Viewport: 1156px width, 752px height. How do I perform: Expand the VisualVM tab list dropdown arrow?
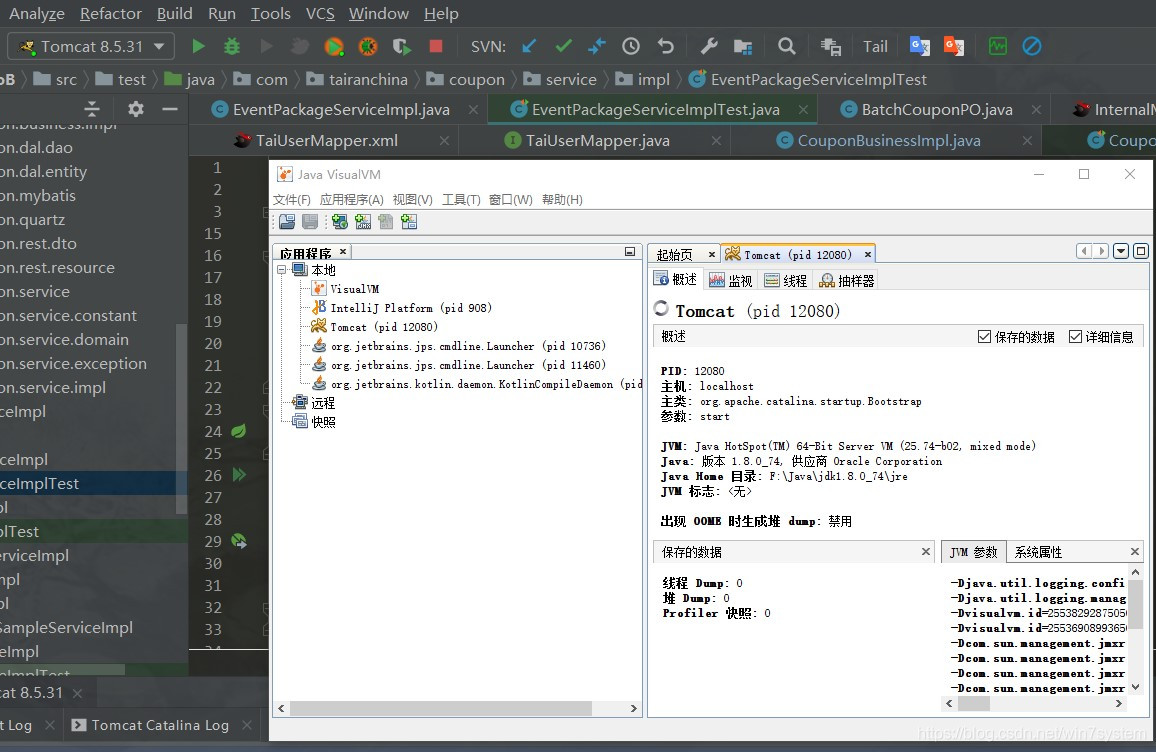tap(1121, 252)
